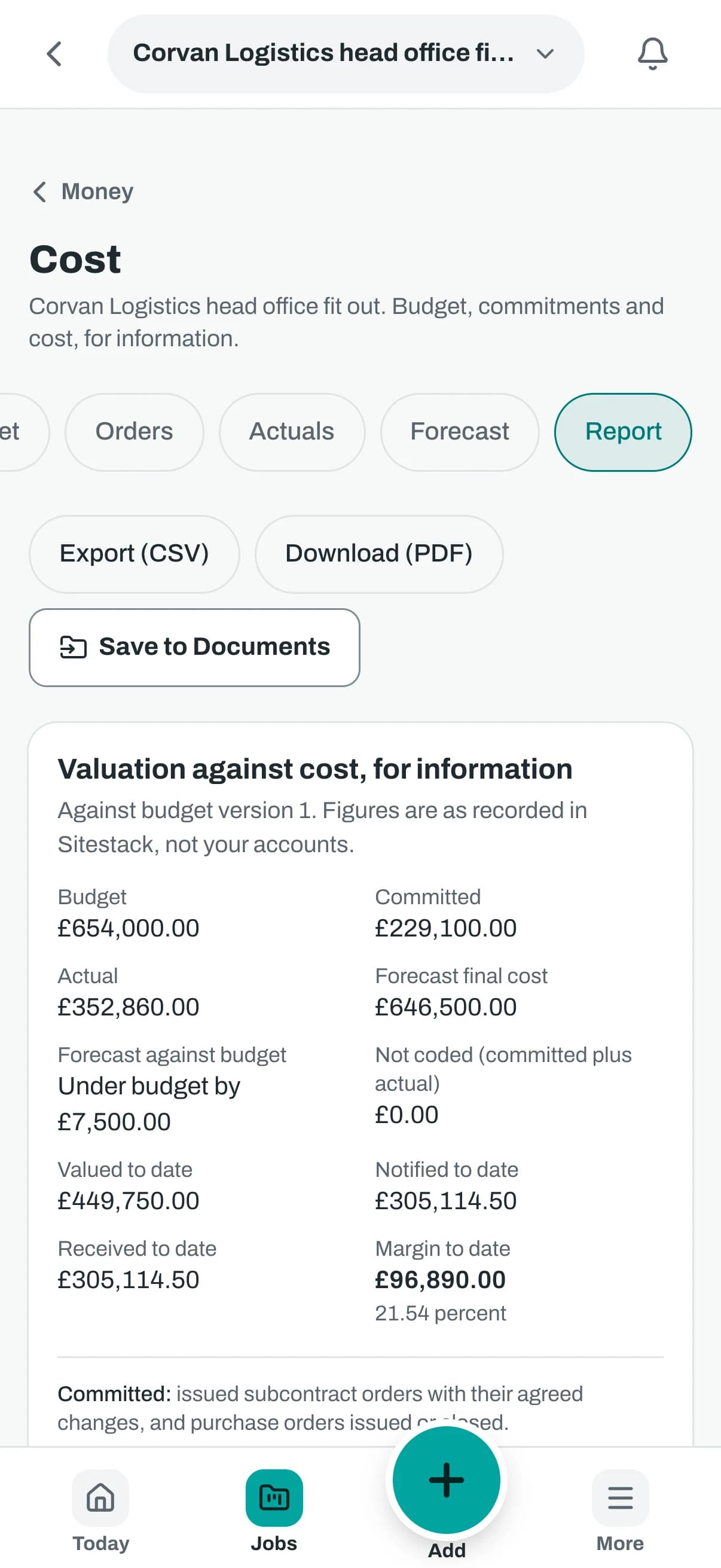
Task: Click the Corvan Logistics page description text
Action: point(346,322)
